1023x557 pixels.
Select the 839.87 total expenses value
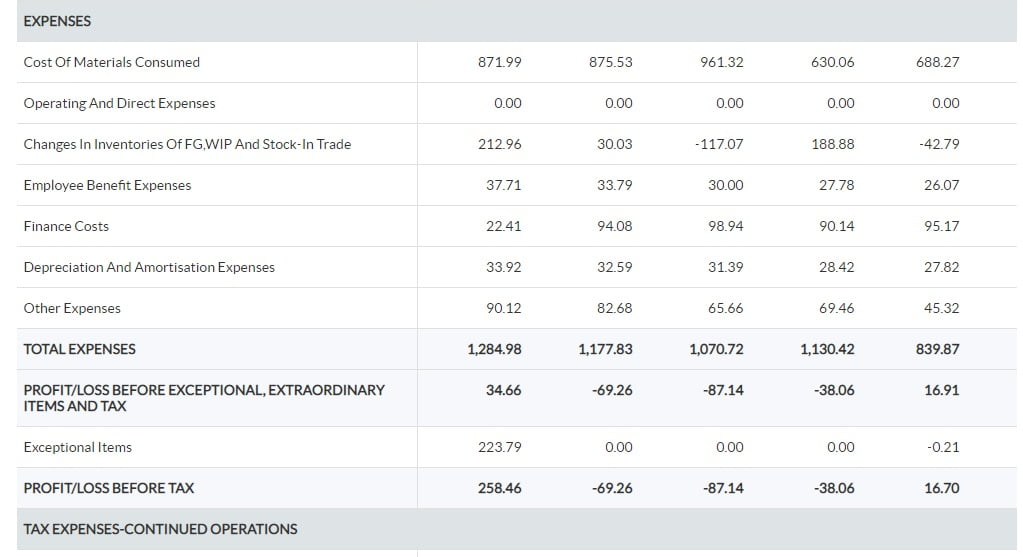coord(937,349)
